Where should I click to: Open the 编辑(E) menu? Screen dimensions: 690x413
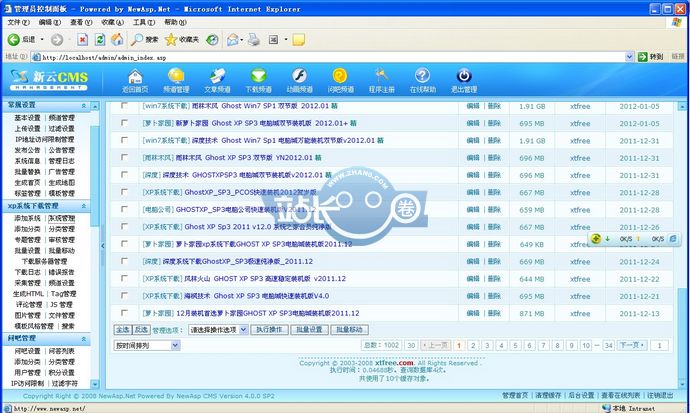coord(49,22)
